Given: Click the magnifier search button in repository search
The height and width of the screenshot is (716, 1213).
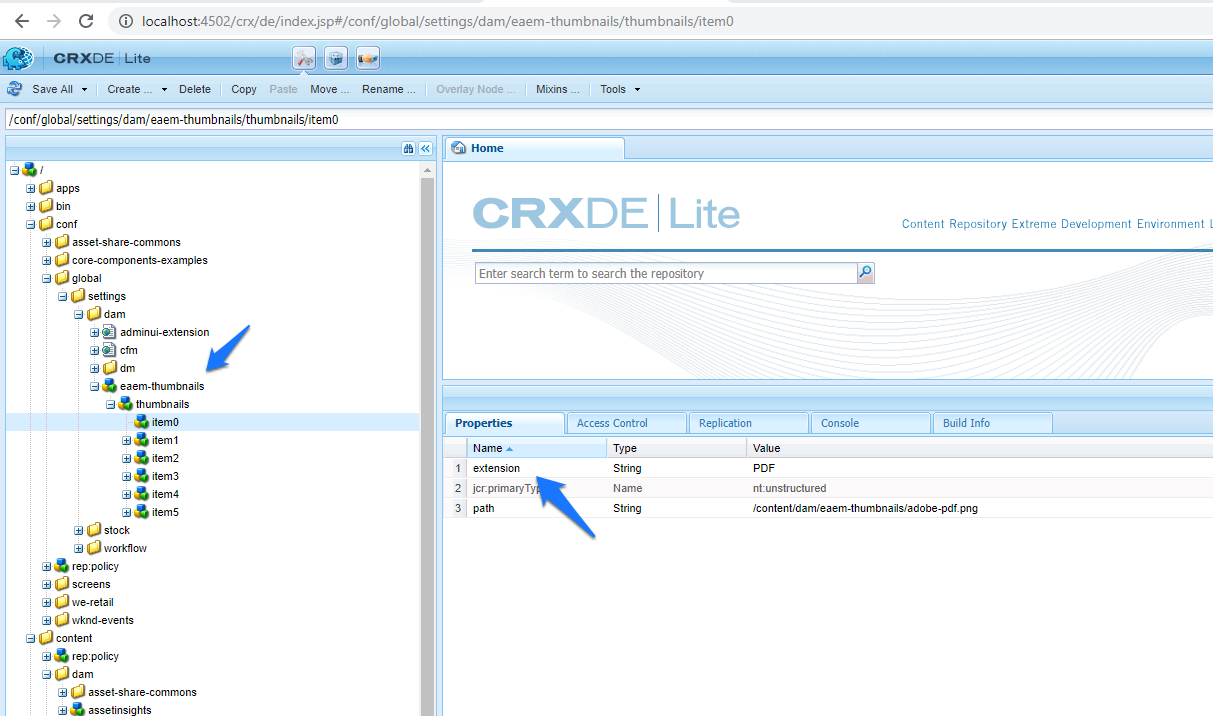Looking at the screenshot, I should [x=865, y=273].
